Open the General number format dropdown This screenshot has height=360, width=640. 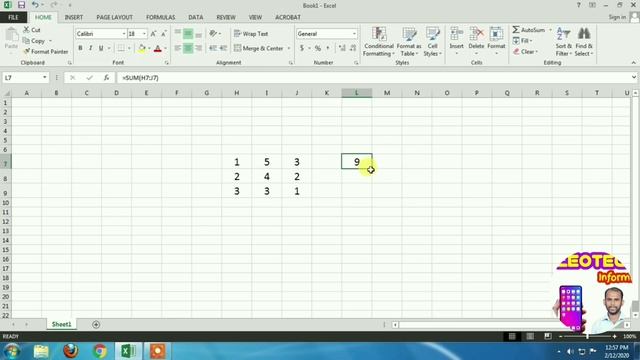tap(354, 34)
